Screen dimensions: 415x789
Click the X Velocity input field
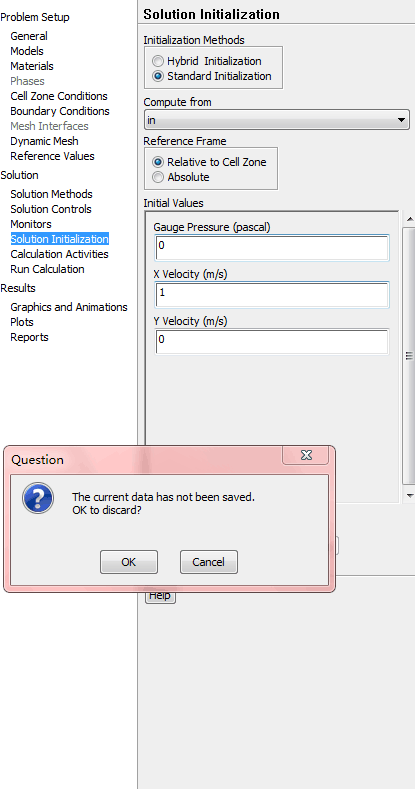click(272, 295)
